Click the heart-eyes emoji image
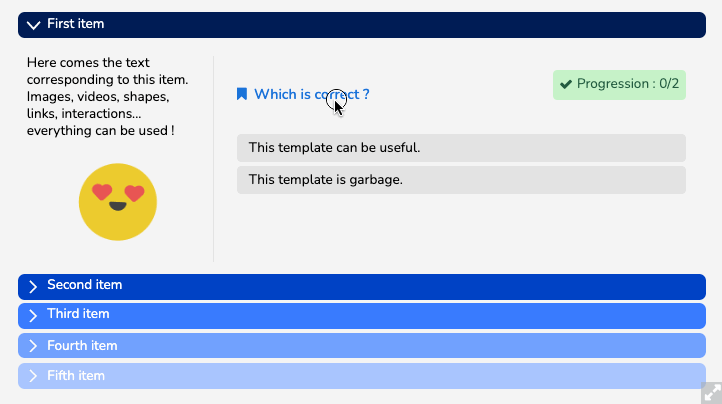The height and width of the screenshot is (404, 722). click(118, 201)
